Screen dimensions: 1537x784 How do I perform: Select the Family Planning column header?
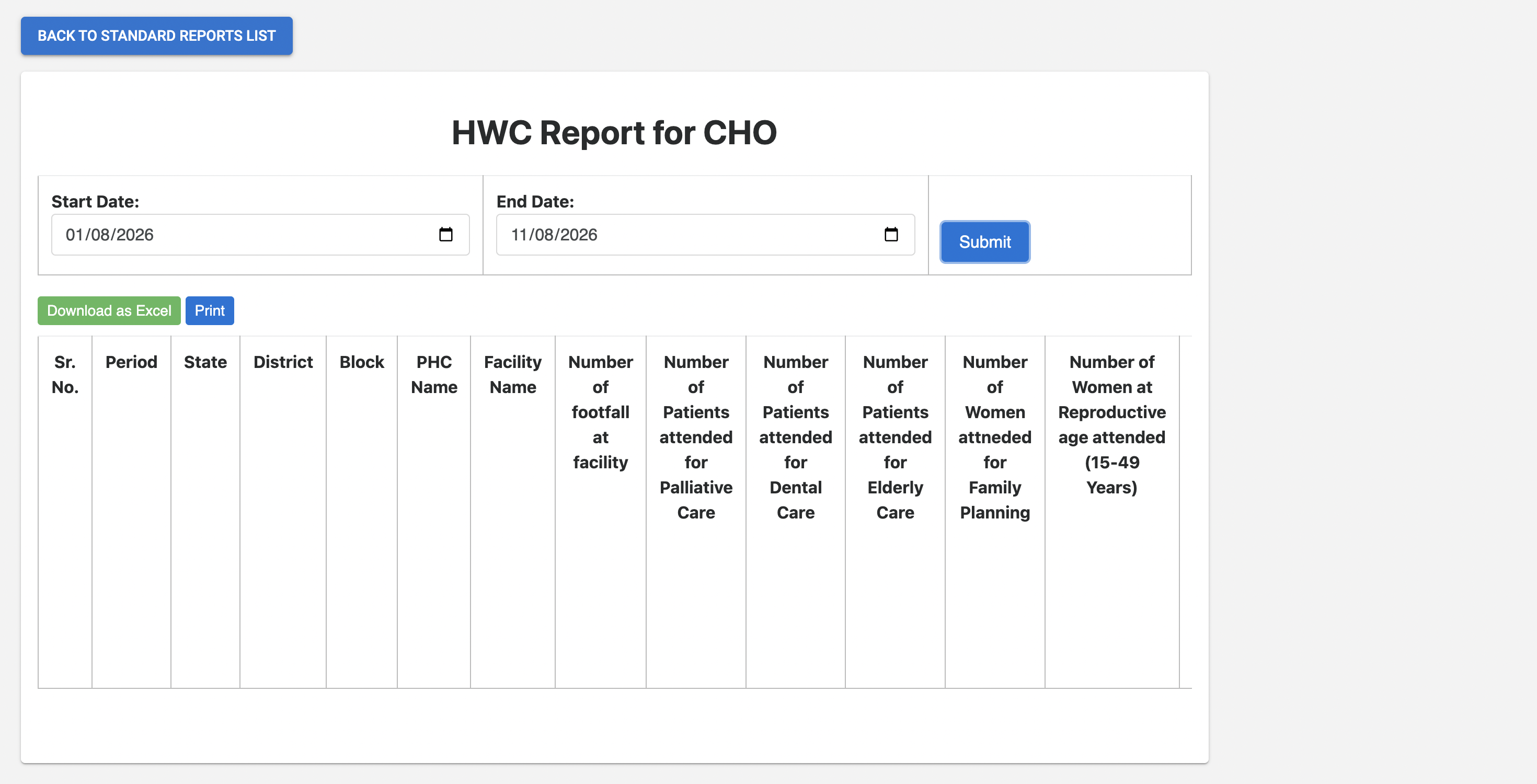[995, 437]
